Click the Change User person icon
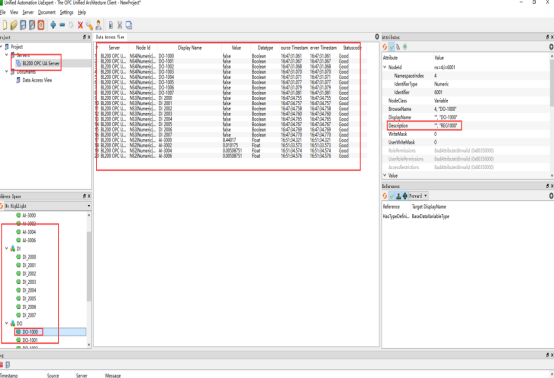 point(98,25)
